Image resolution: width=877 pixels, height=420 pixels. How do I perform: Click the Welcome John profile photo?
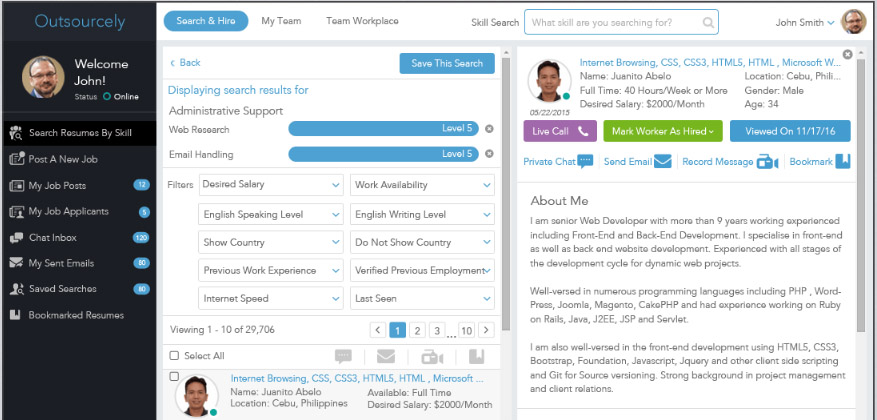pos(43,77)
